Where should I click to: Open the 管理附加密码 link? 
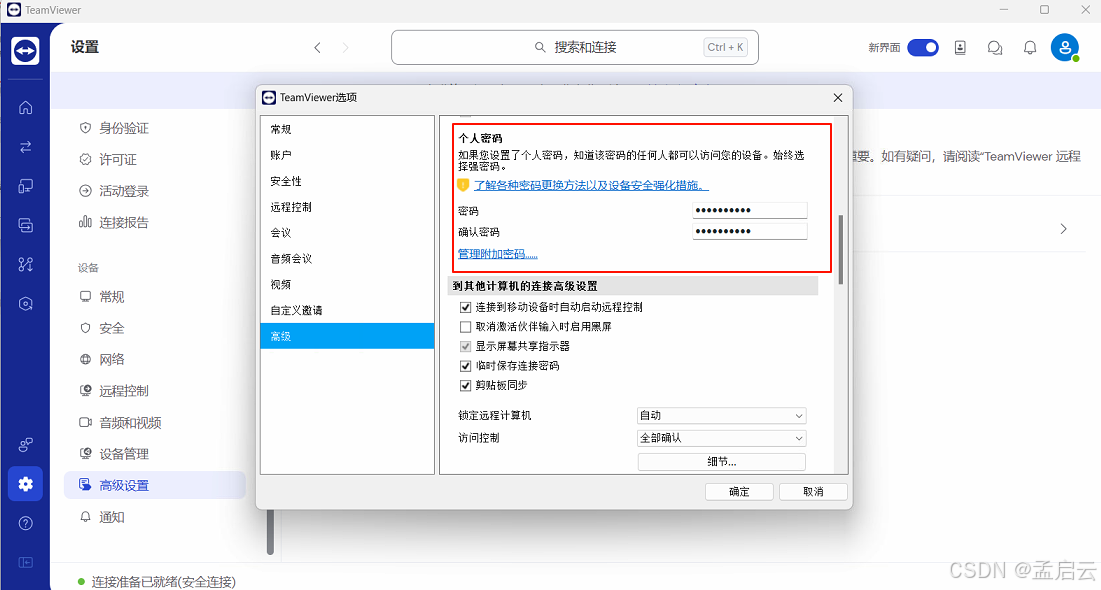(498, 254)
